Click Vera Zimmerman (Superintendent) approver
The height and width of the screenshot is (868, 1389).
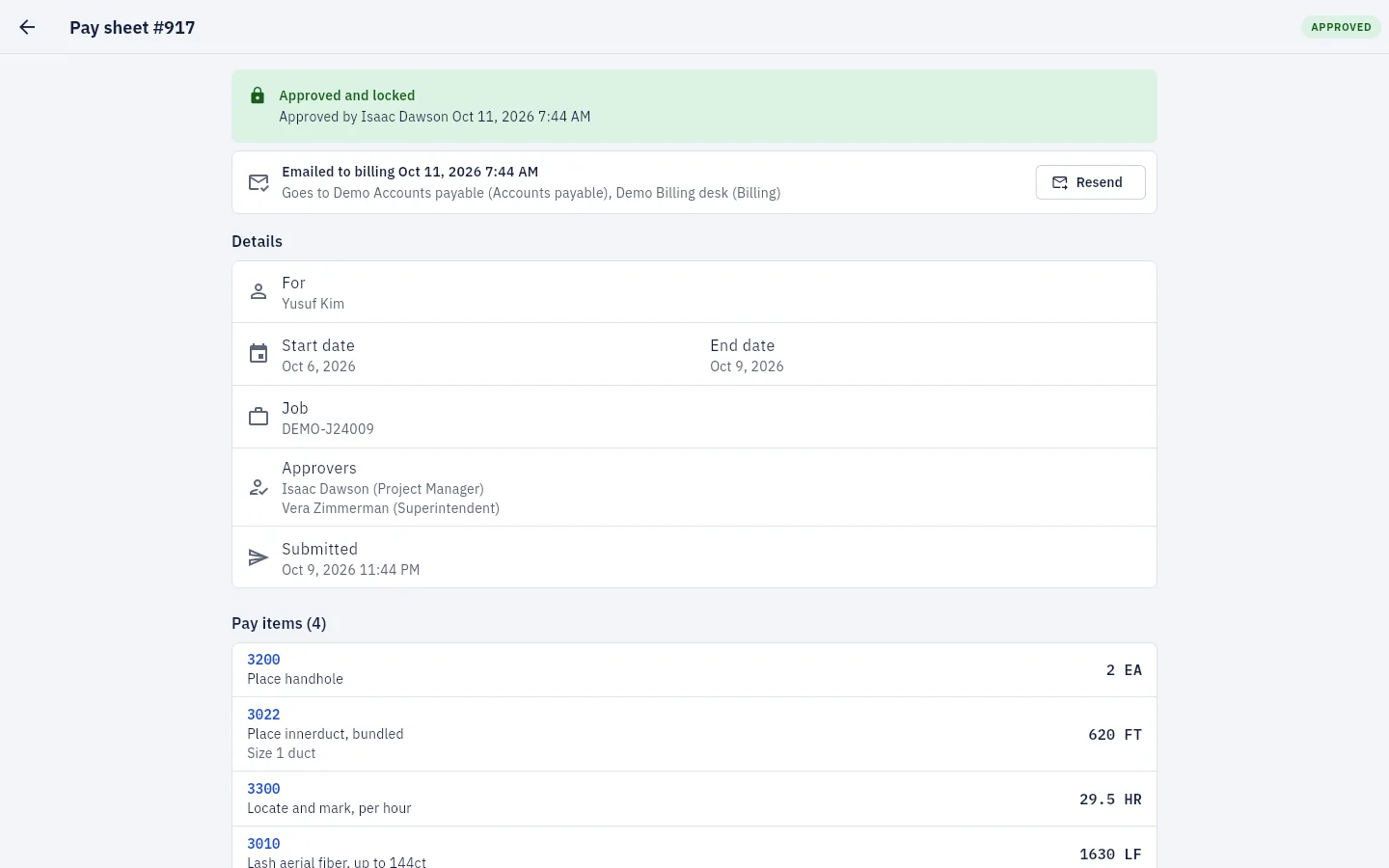391,508
